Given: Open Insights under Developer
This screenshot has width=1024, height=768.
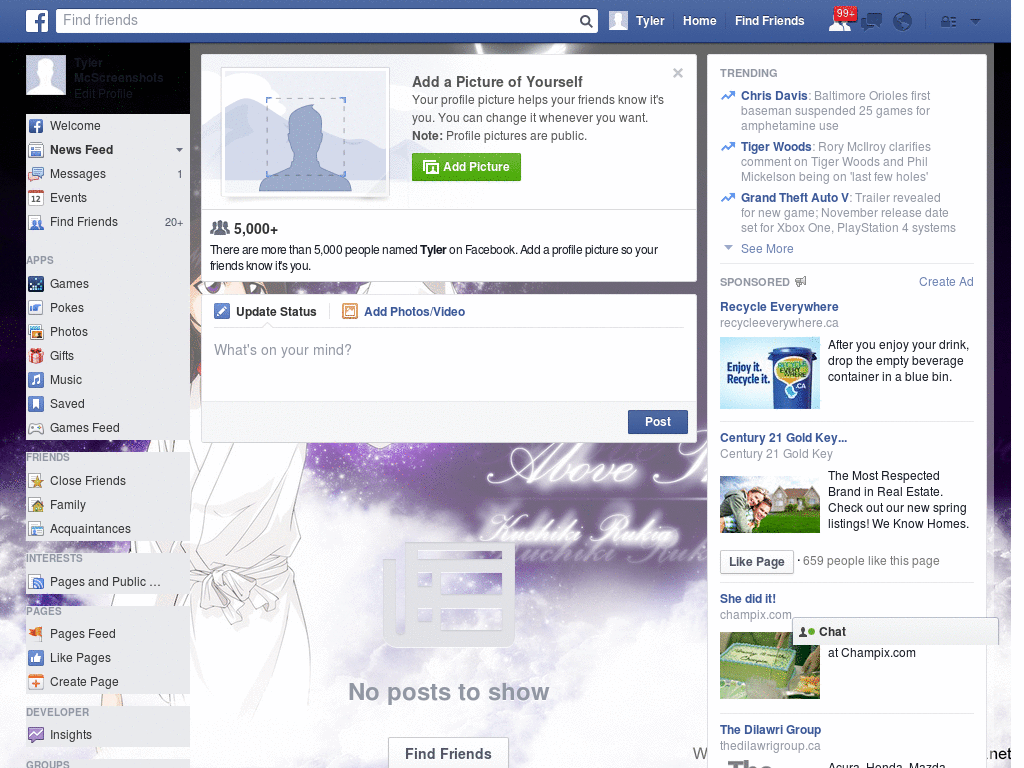Looking at the screenshot, I should 108,735.
